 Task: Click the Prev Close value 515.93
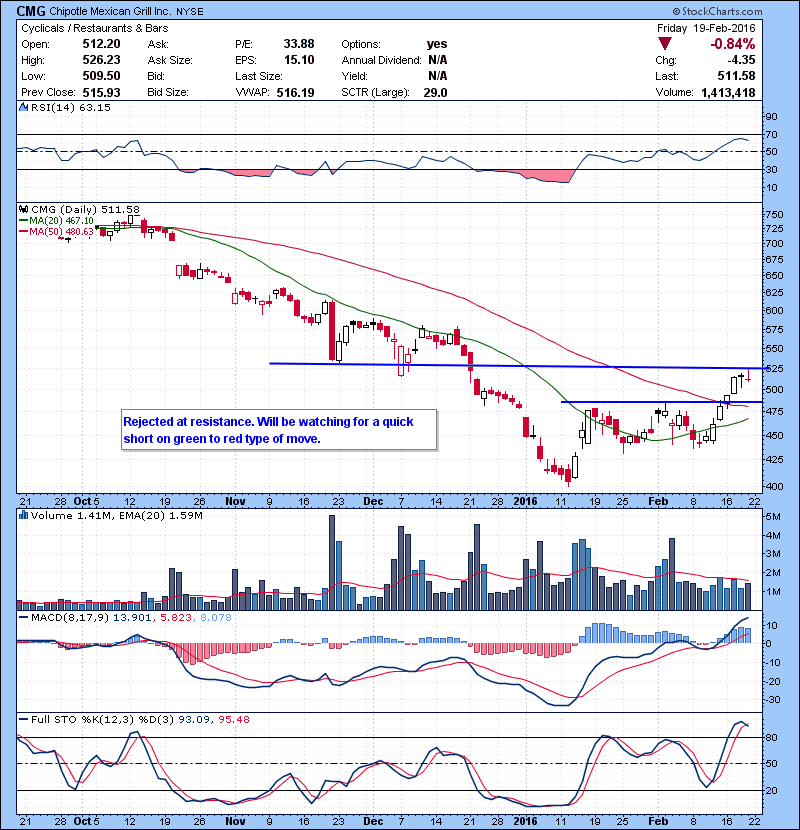(x=101, y=92)
